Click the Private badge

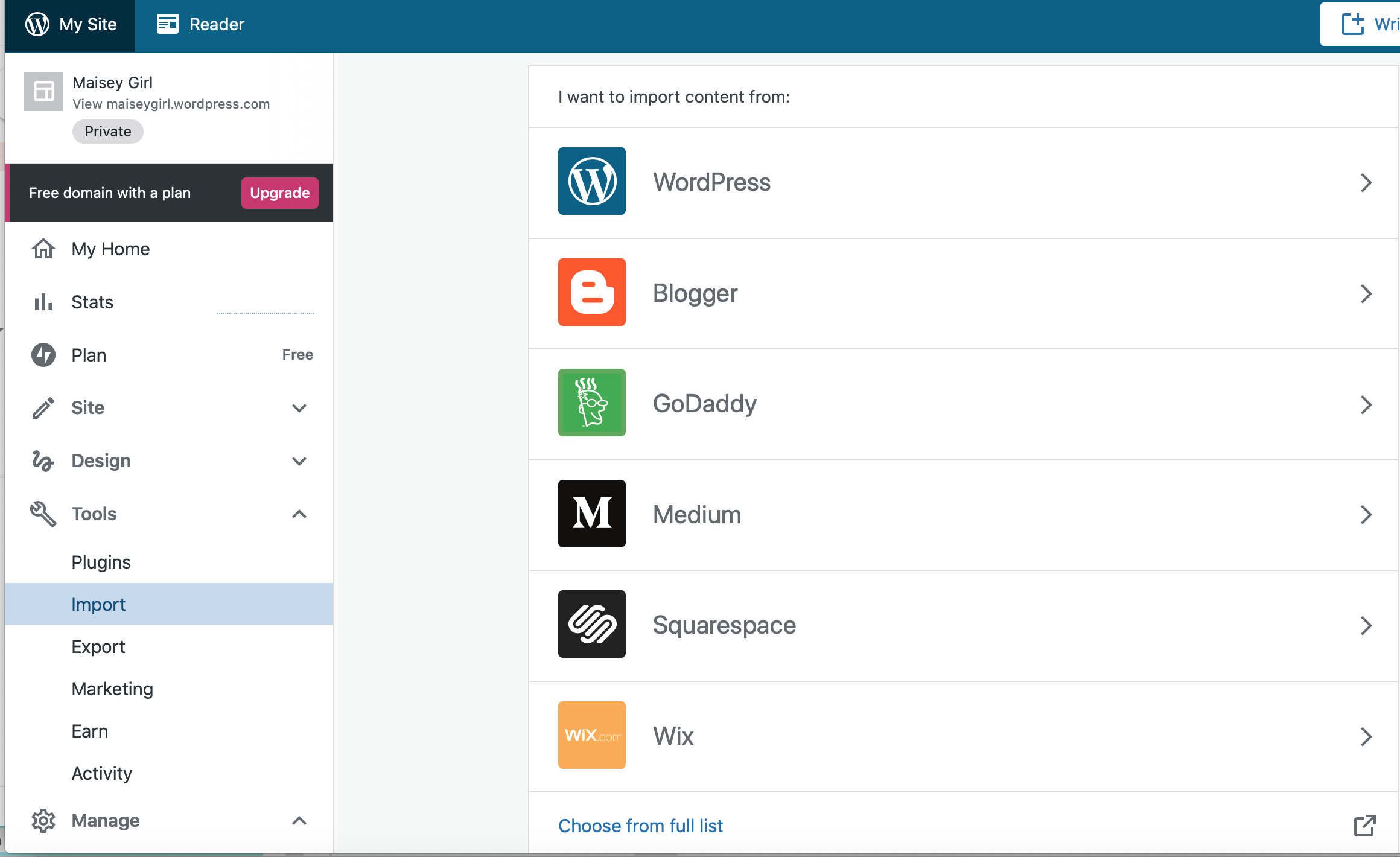108,132
